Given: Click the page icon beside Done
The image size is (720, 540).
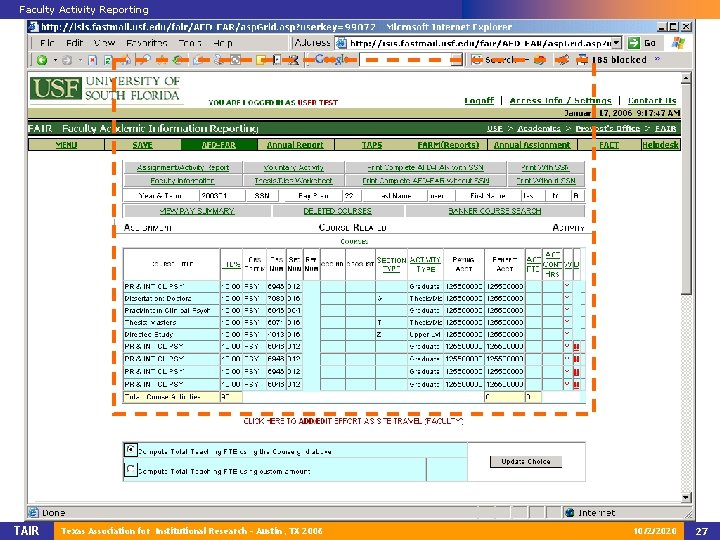Looking at the screenshot, I should [x=33, y=512].
